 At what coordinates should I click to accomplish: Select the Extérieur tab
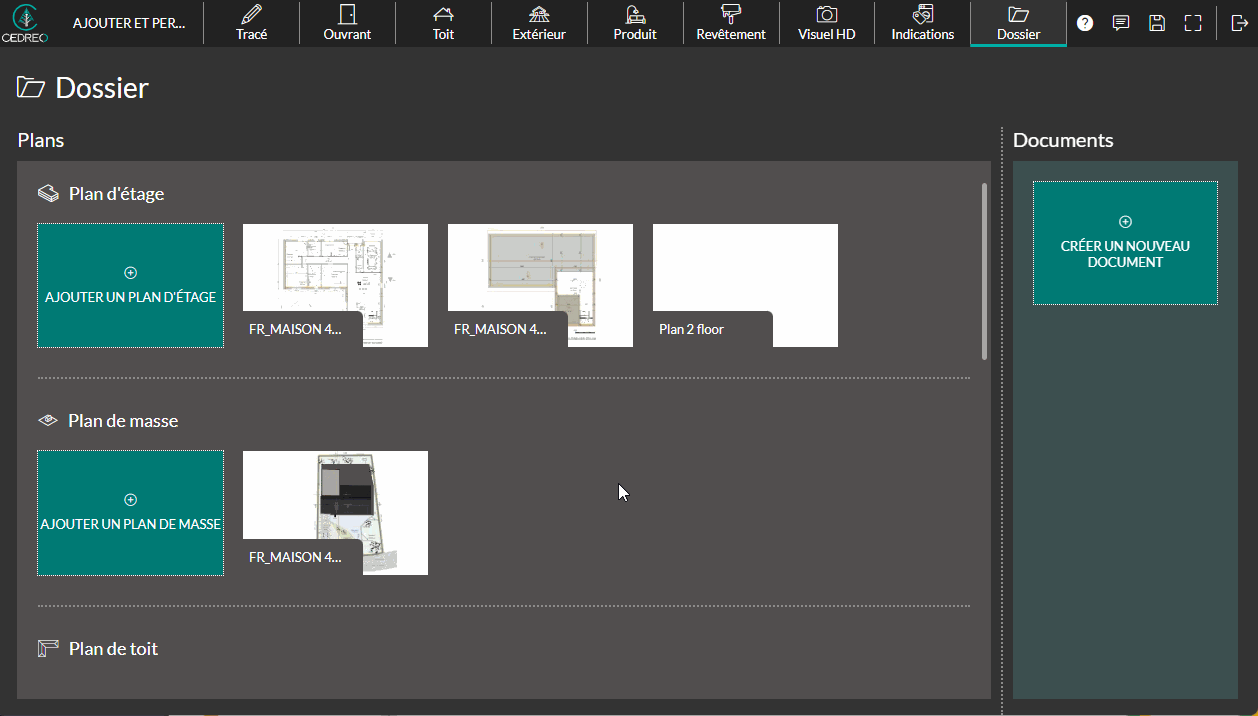539,23
